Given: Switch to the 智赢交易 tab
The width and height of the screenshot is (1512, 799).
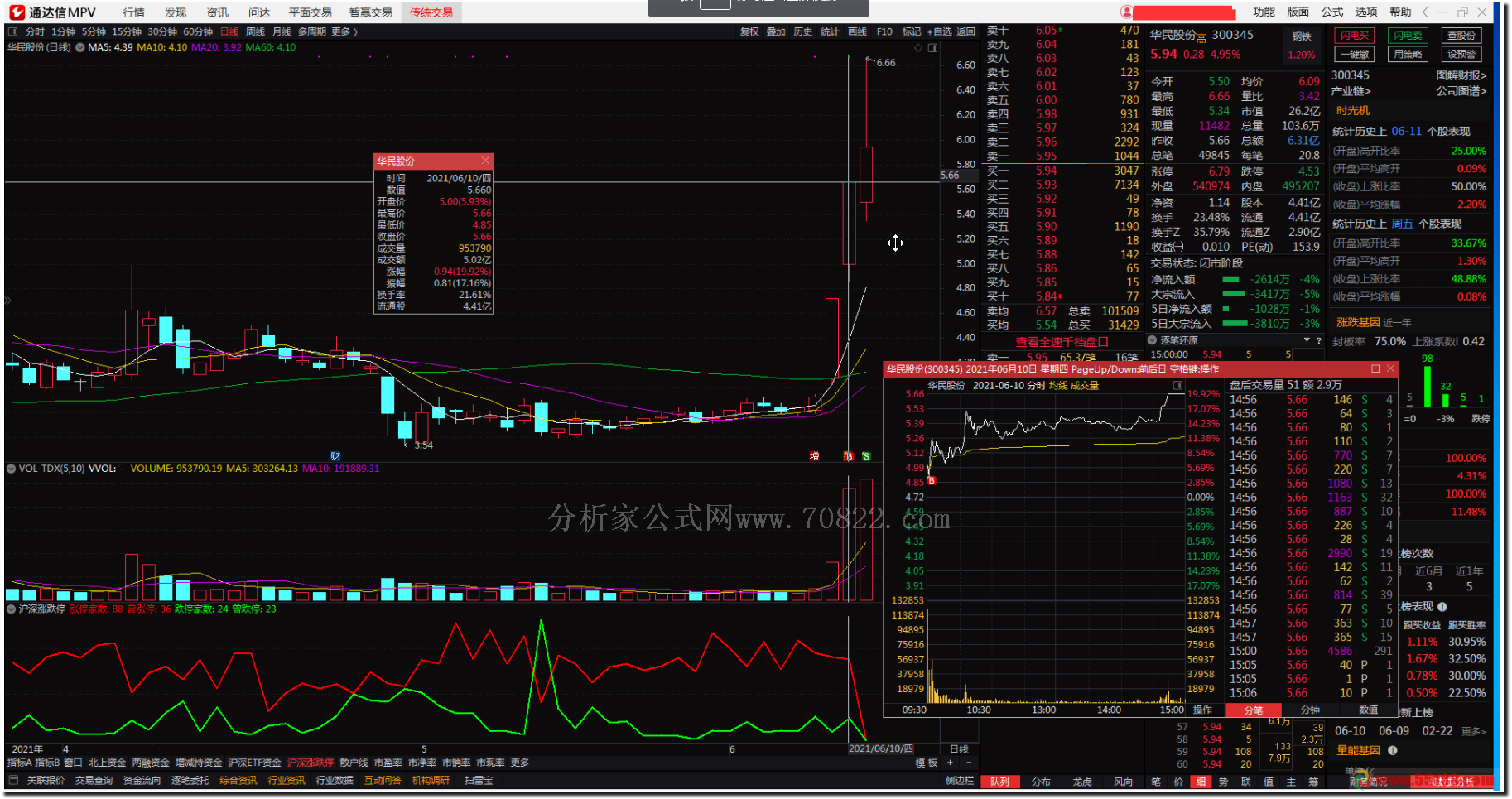Looking at the screenshot, I should (x=371, y=12).
